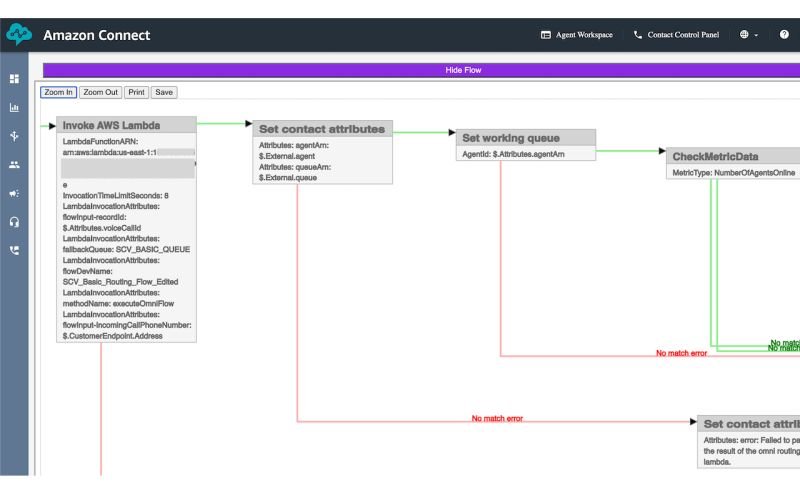The height and width of the screenshot is (500, 800).
Task: Click 'Attributes: error: Failed to' text in lower block
Action: coord(751,440)
